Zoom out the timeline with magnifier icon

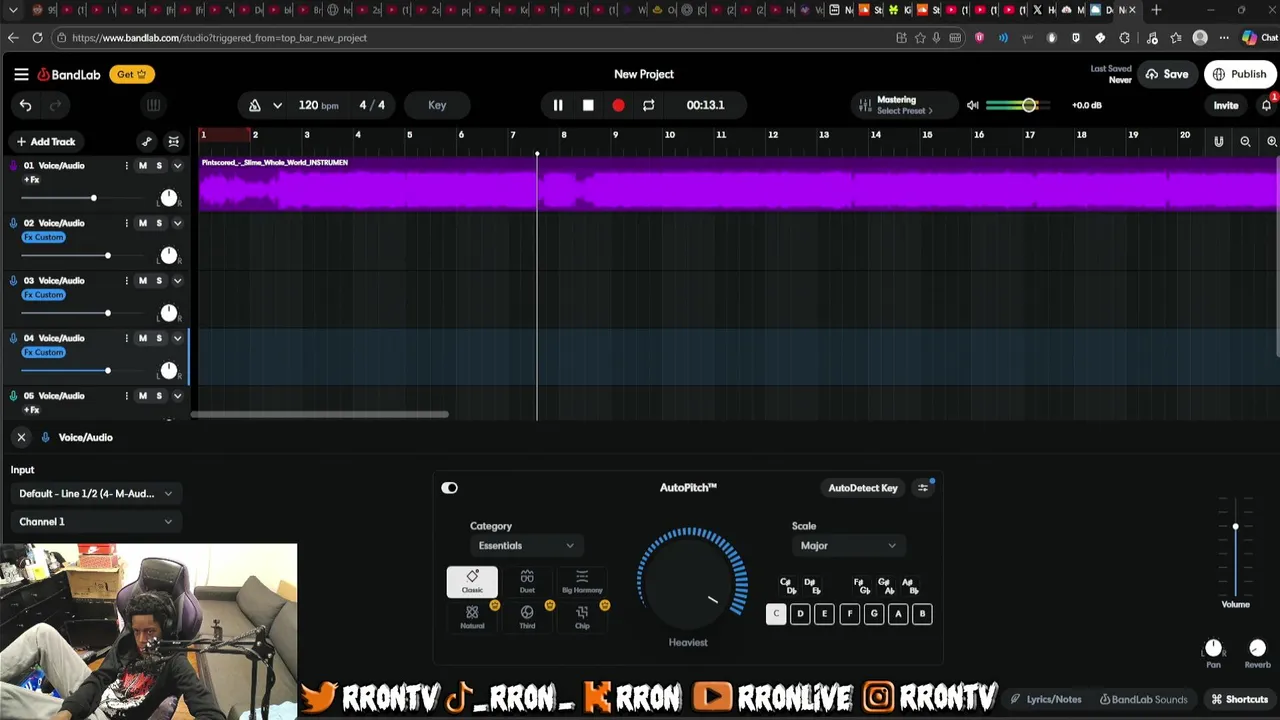(x=1245, y=142)
